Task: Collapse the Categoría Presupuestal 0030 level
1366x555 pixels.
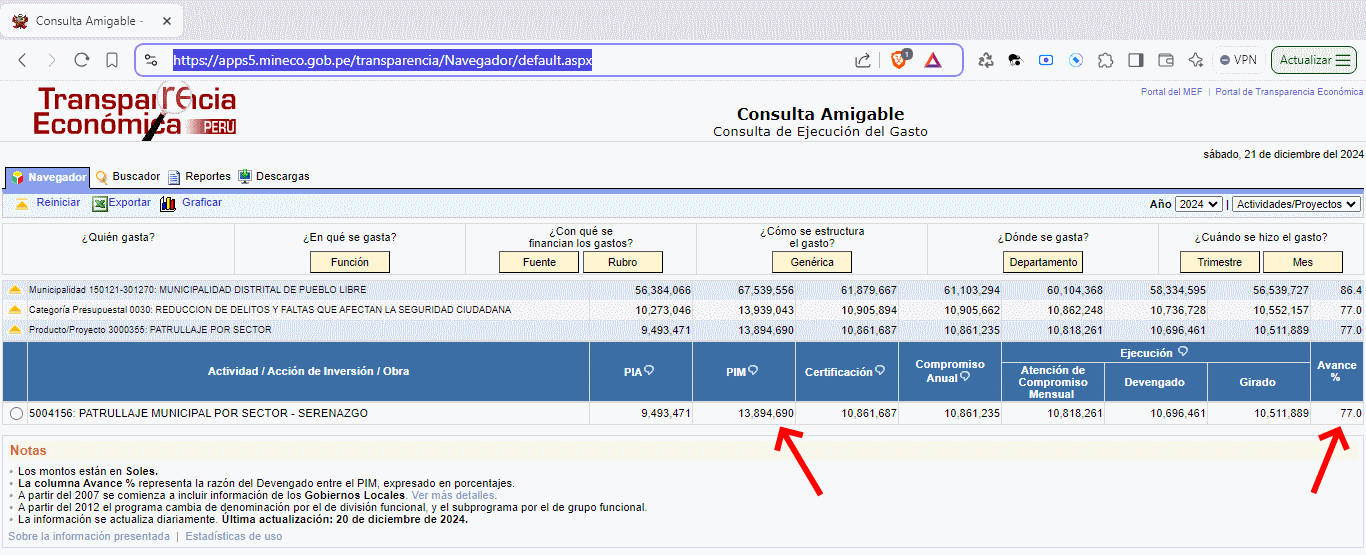Action: click(15, 310)
